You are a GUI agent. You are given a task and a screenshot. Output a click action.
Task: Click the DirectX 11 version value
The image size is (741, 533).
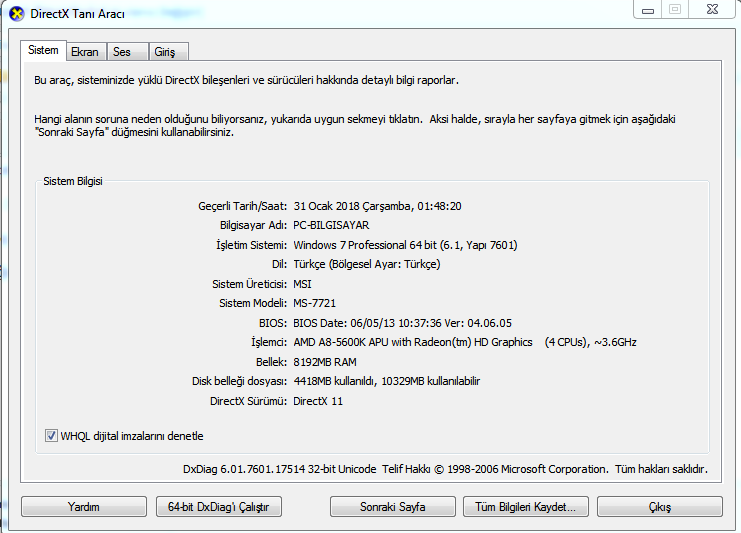point(320,401)
